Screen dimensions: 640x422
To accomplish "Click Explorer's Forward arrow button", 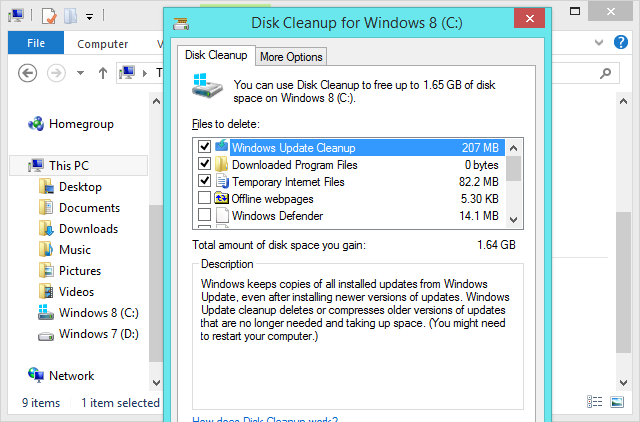I will point(56,73).
